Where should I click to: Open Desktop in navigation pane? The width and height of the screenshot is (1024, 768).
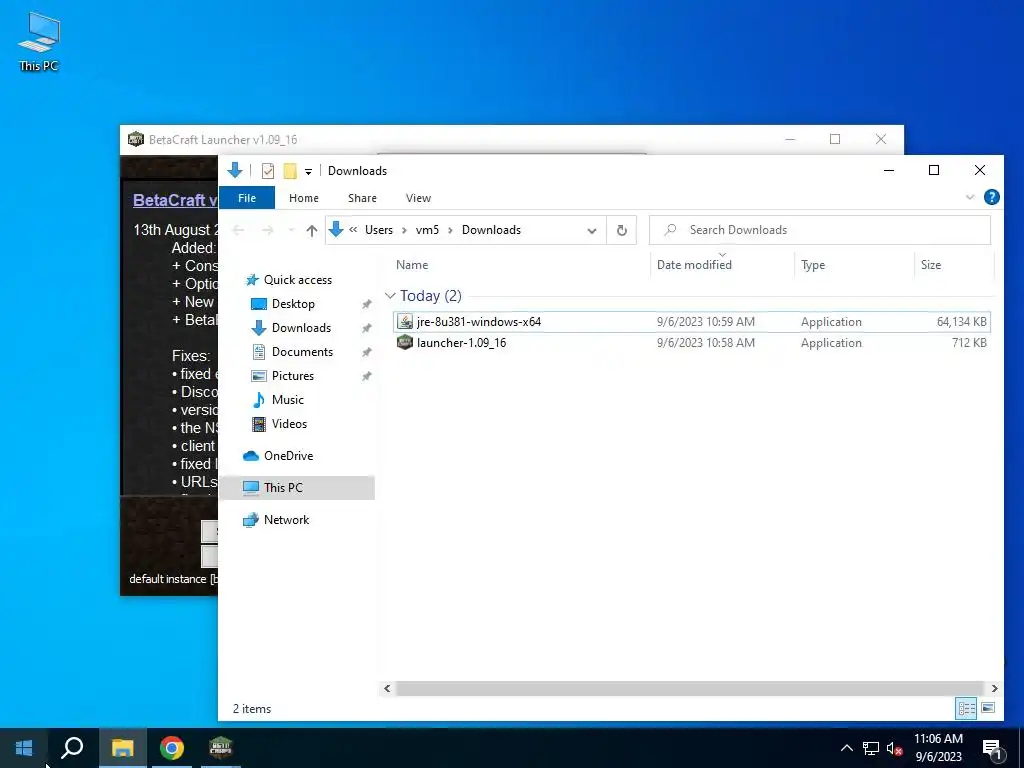click(293, 304)
